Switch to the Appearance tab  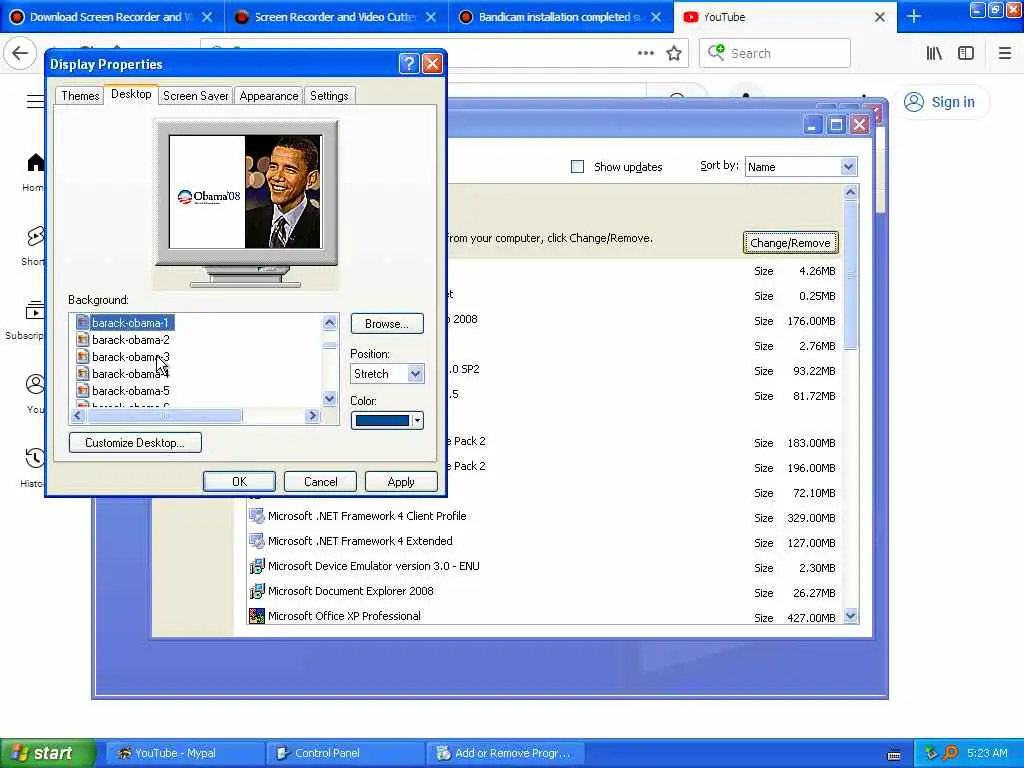pyautogui.click(x=268, y=96)
